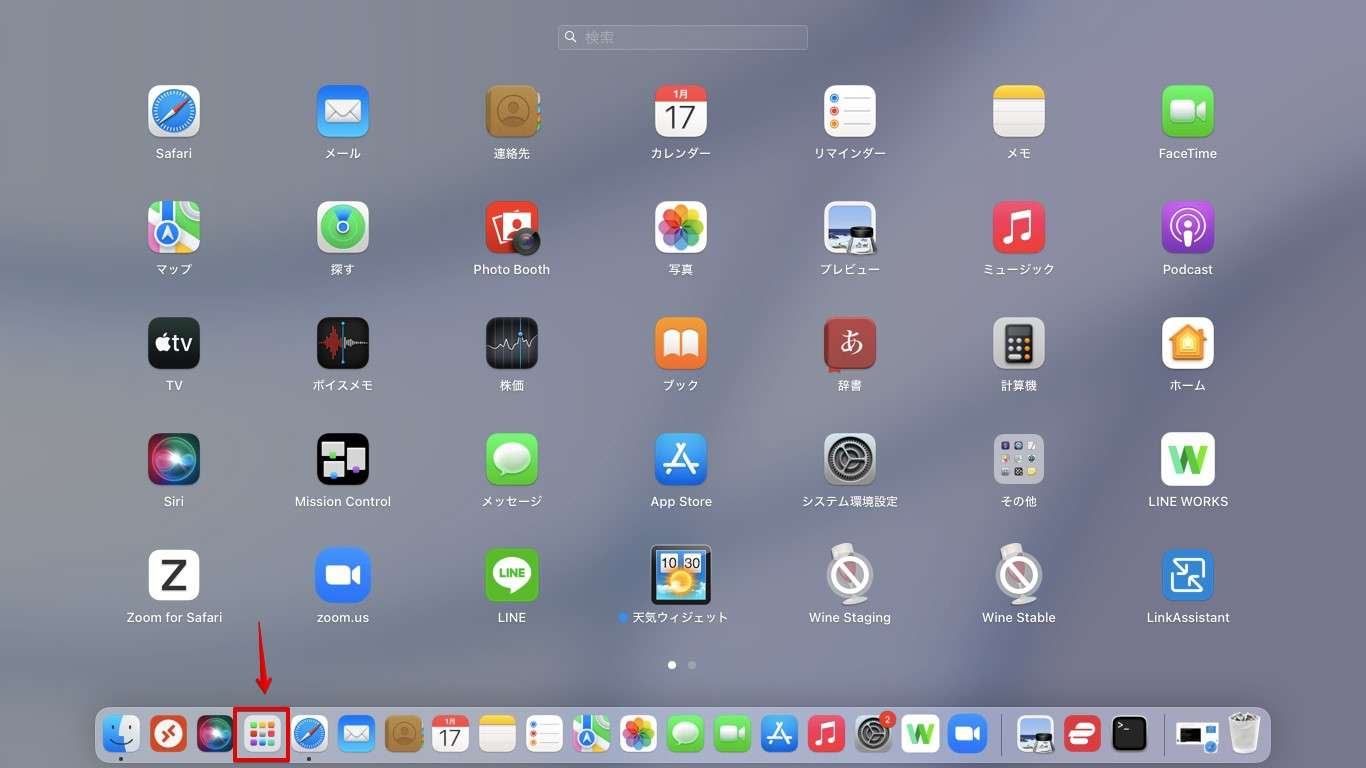Open Maps from the Dock
This screenshot has height=768, width=1366.
pyautogui.click(x=591, y=735)
